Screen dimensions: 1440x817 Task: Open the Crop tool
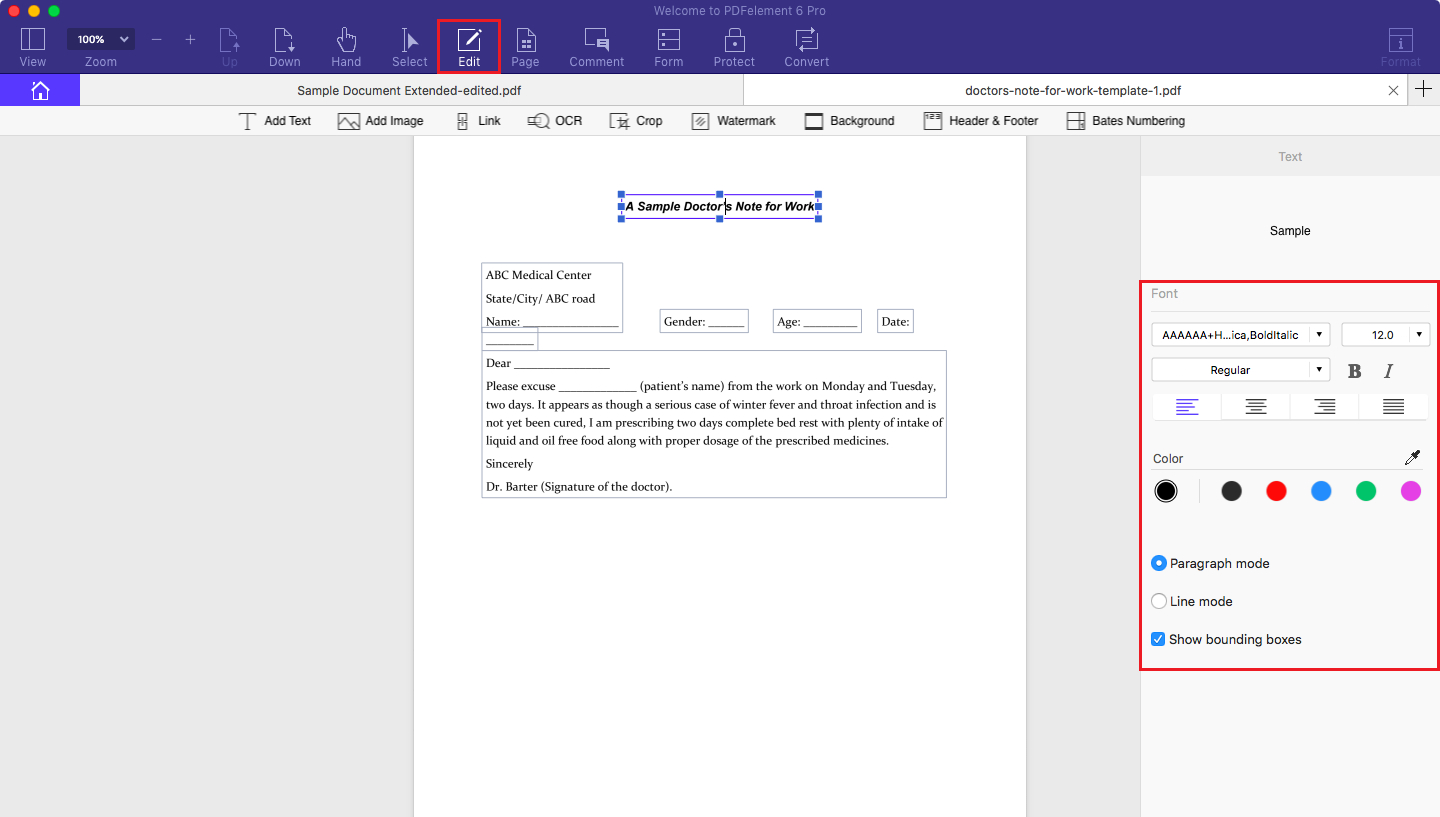(x=636, y=120)
